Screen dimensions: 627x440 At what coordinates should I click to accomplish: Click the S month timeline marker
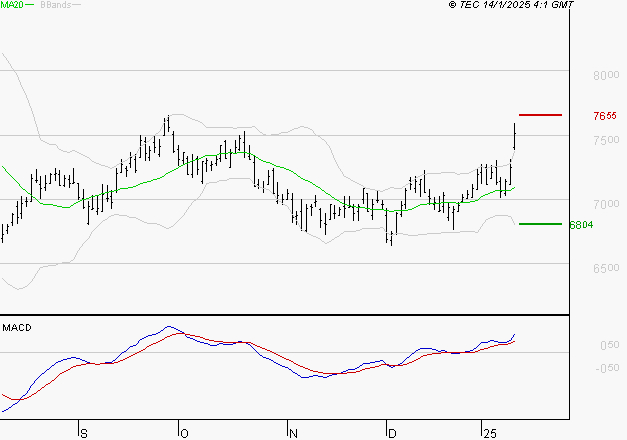[x=84, y=434]
